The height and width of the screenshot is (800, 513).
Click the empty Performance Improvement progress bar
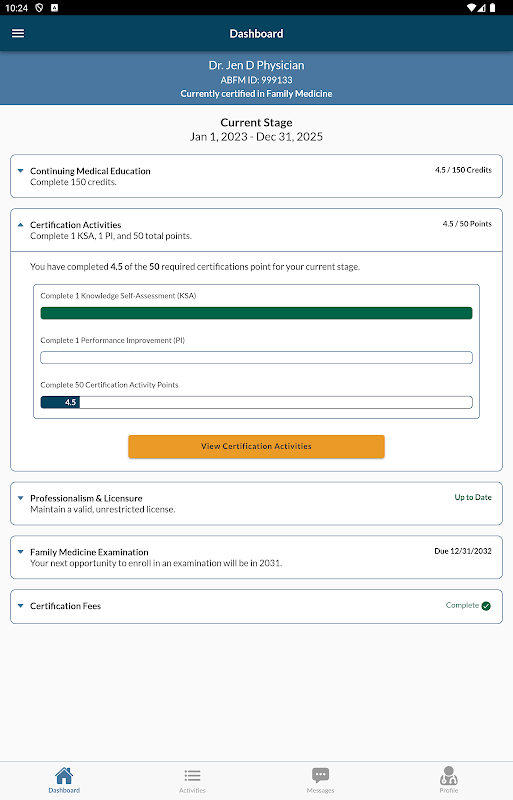[x=256, y=358]
